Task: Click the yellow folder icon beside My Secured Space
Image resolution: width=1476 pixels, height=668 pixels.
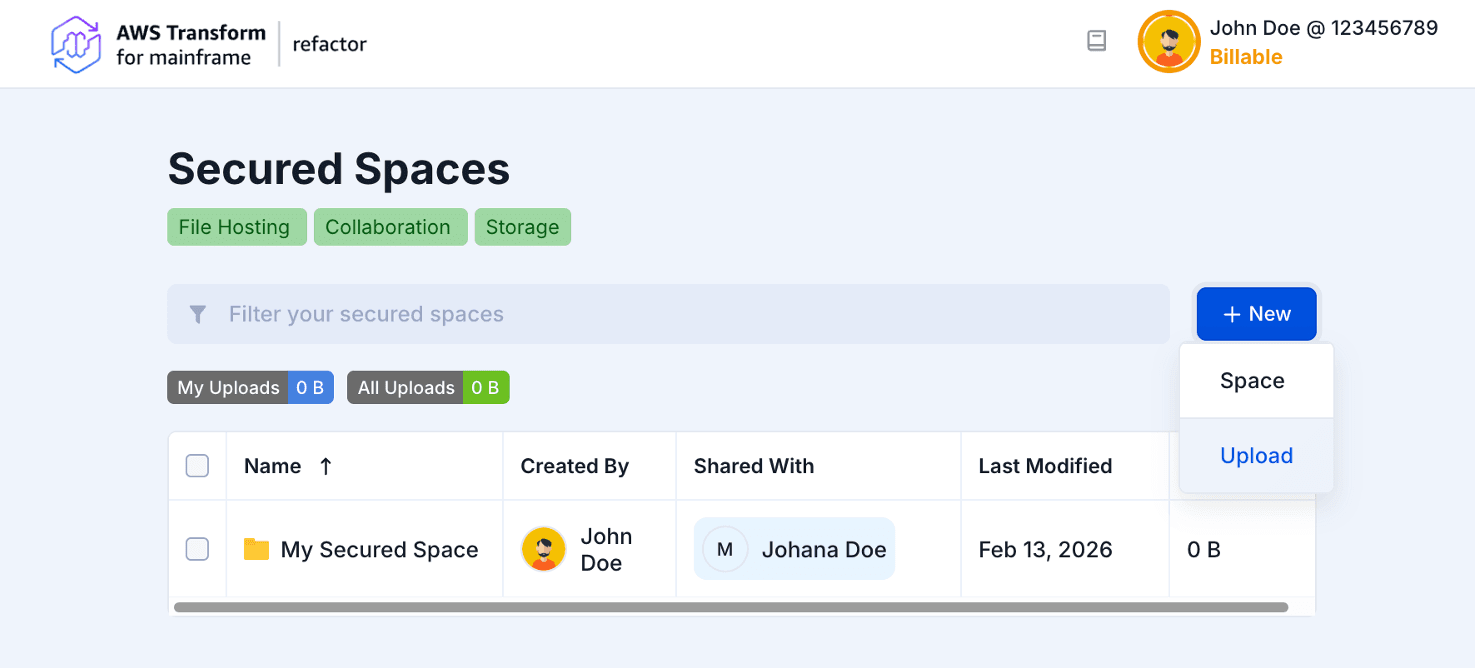Action: 255,549
